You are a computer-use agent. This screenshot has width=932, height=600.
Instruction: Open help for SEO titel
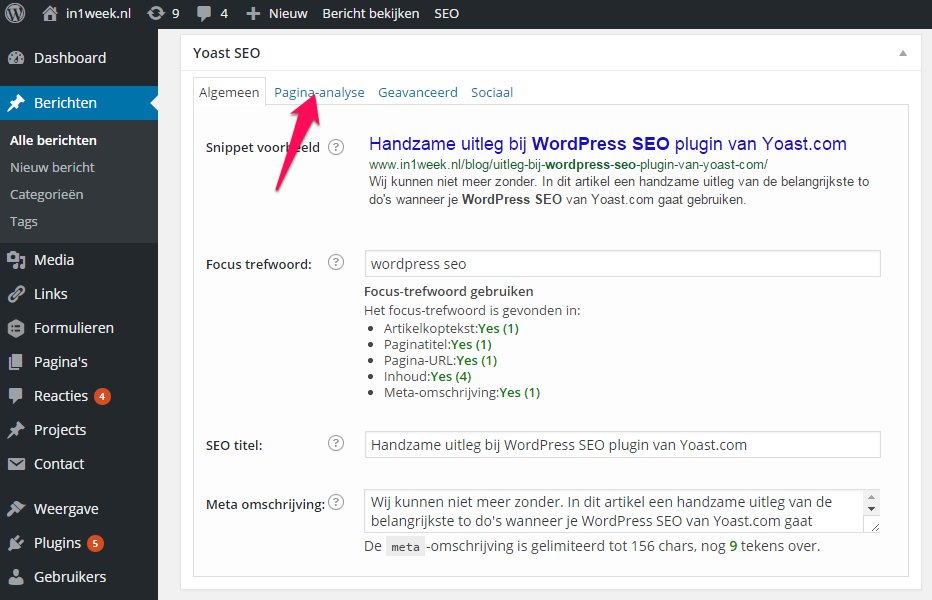[x=336, y=443]
